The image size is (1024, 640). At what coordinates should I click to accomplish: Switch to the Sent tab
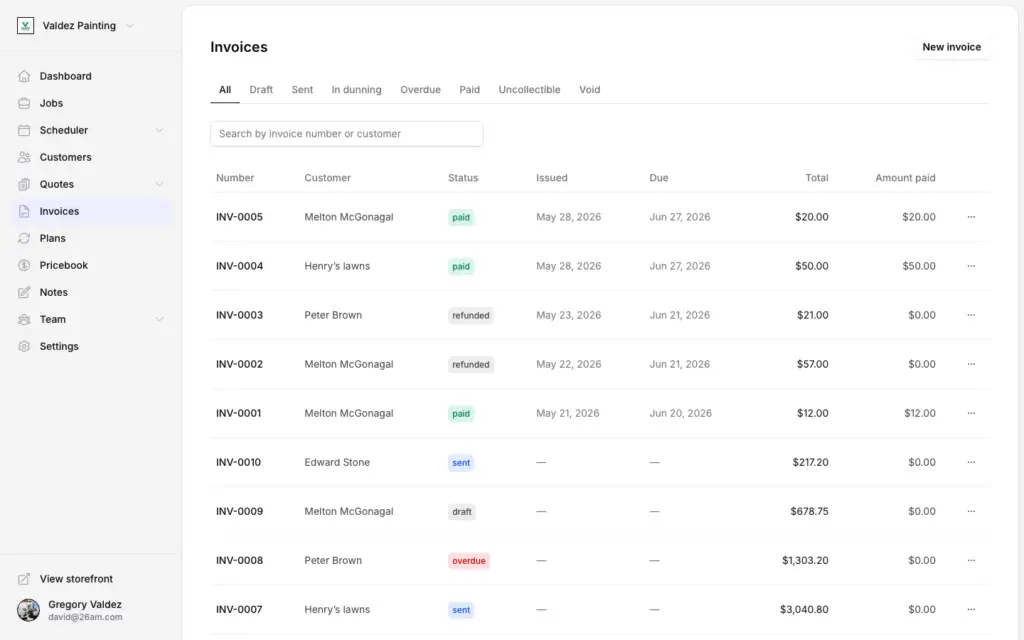tap(302, 89)
